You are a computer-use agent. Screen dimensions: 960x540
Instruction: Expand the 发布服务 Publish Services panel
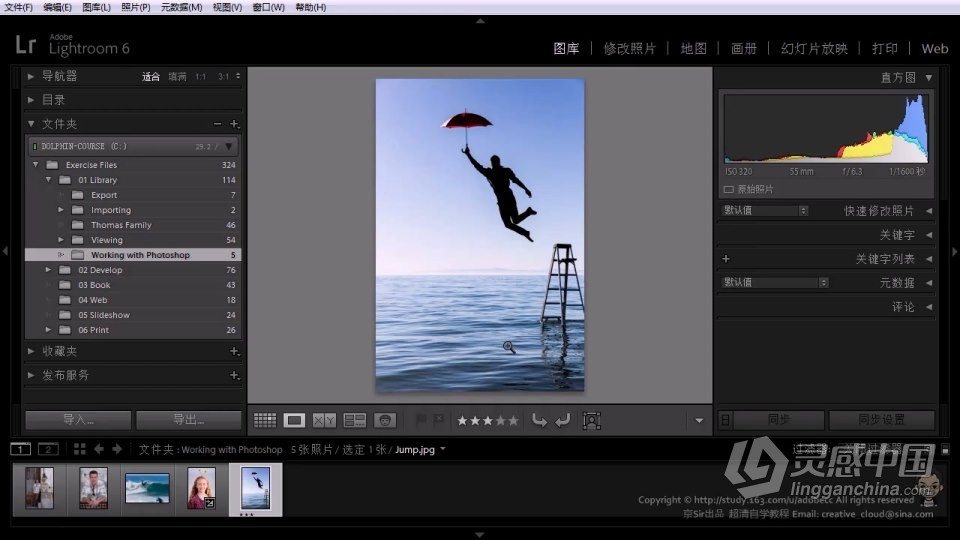click(x=31, y=375)
